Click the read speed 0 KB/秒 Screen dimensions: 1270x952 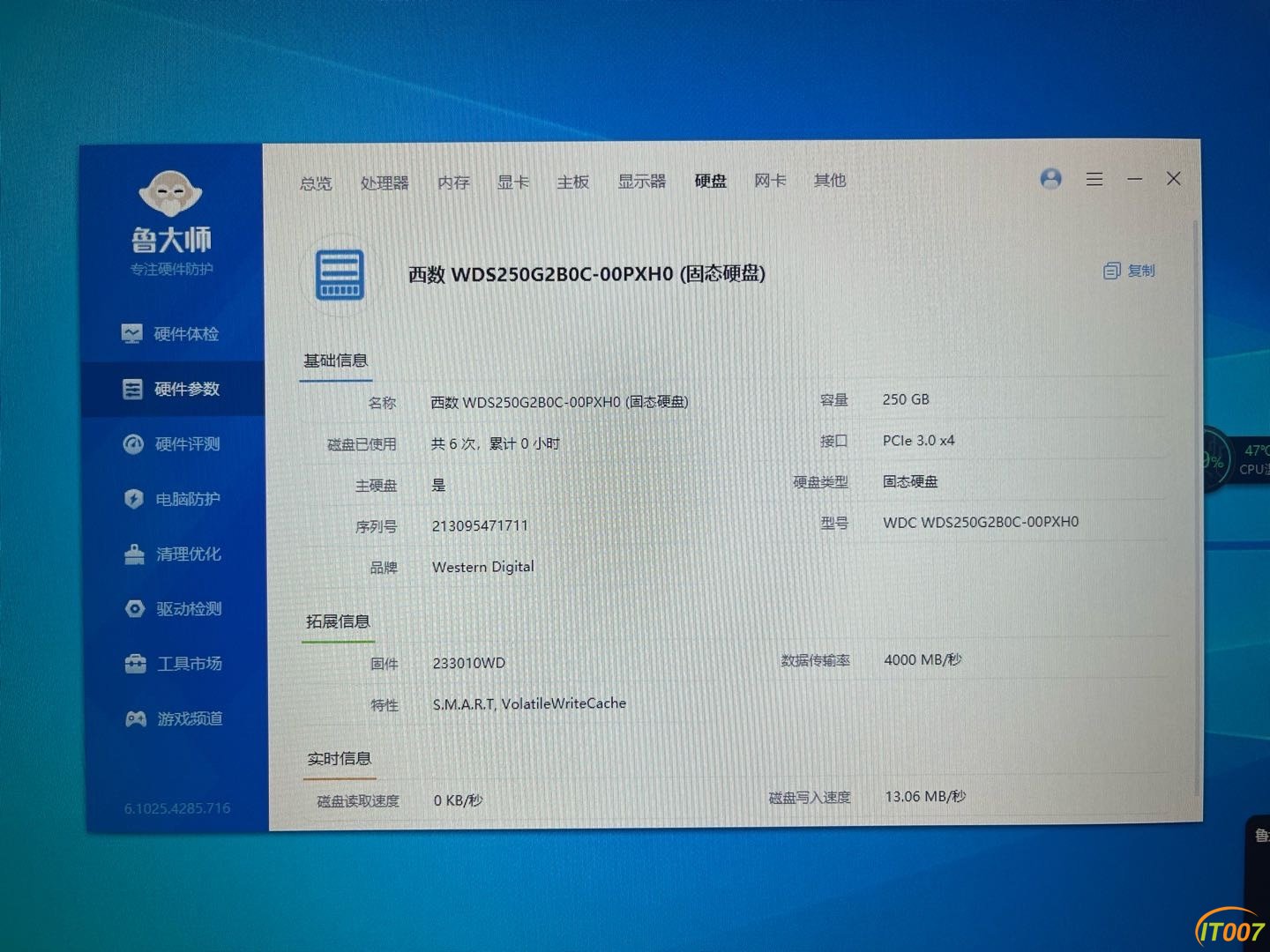pyautogui.click(x=458, y=800)
